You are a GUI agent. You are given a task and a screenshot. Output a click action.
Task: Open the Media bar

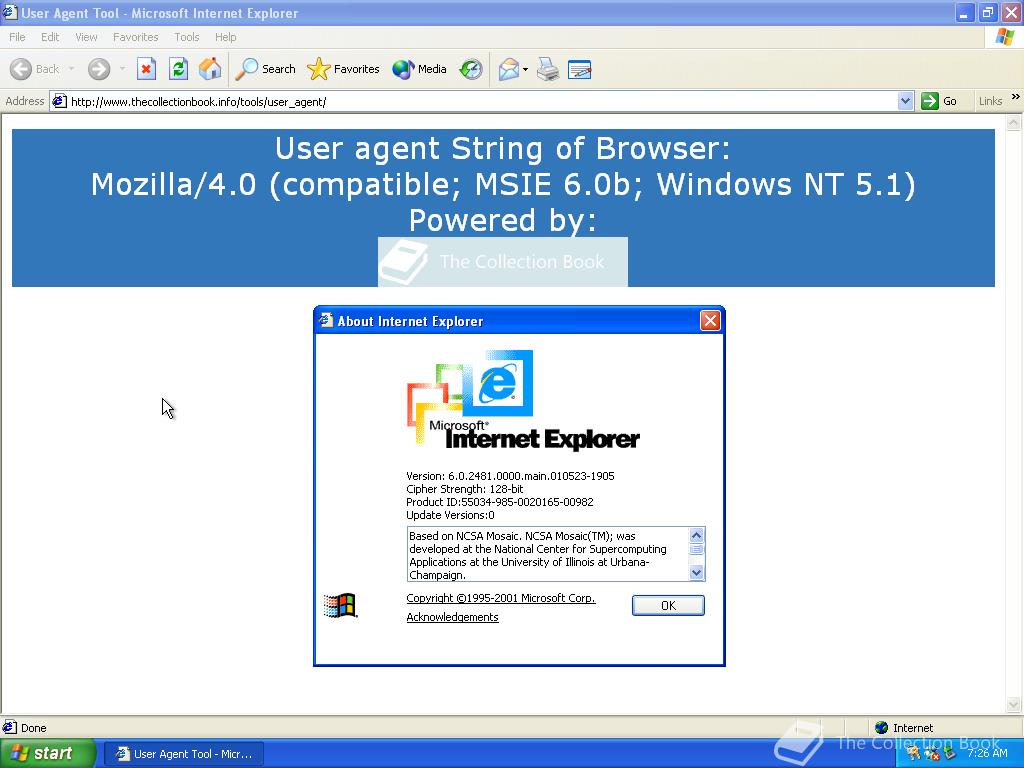(x=419, y=69)
